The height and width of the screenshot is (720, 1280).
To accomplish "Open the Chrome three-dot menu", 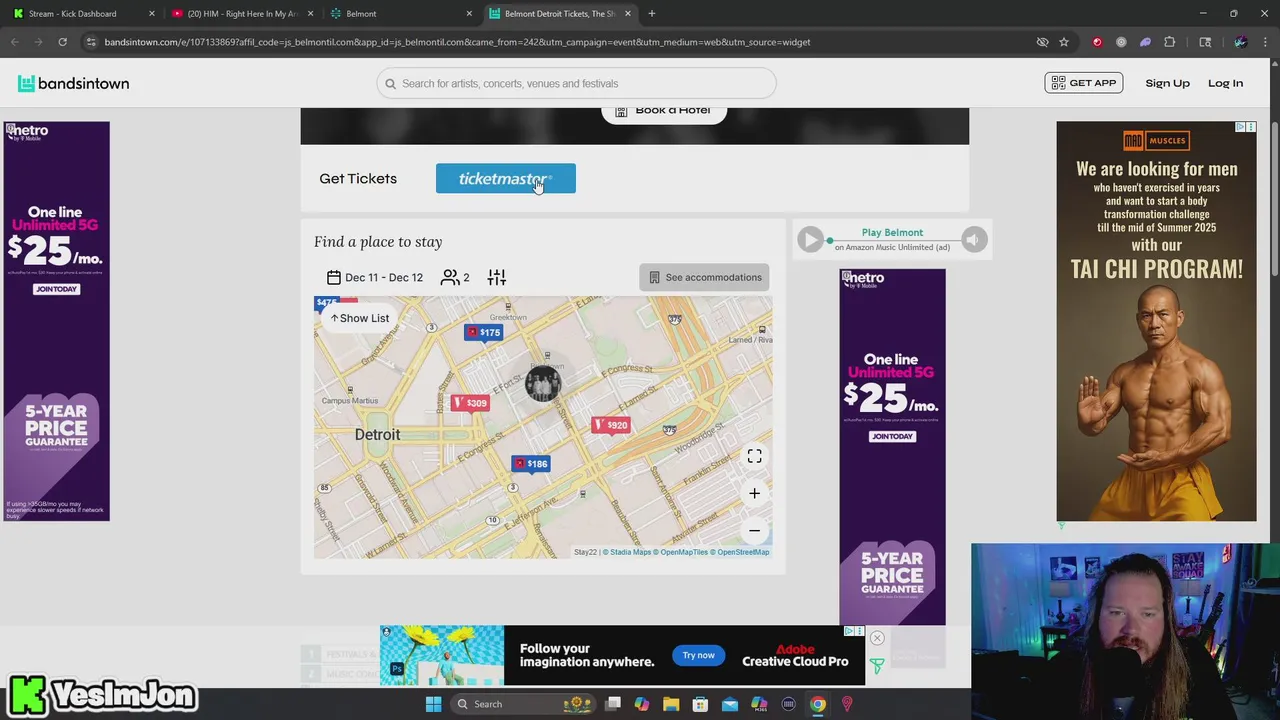I will (x=1265, y=42).
